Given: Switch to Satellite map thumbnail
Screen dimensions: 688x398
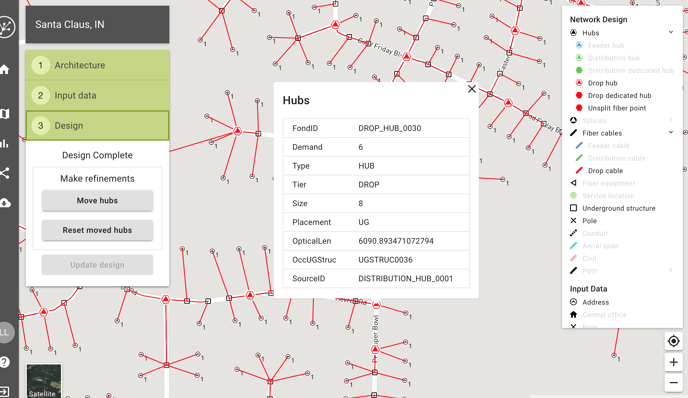Looking at the screenshot, I should pyautogui.click(x=43, y=381).
